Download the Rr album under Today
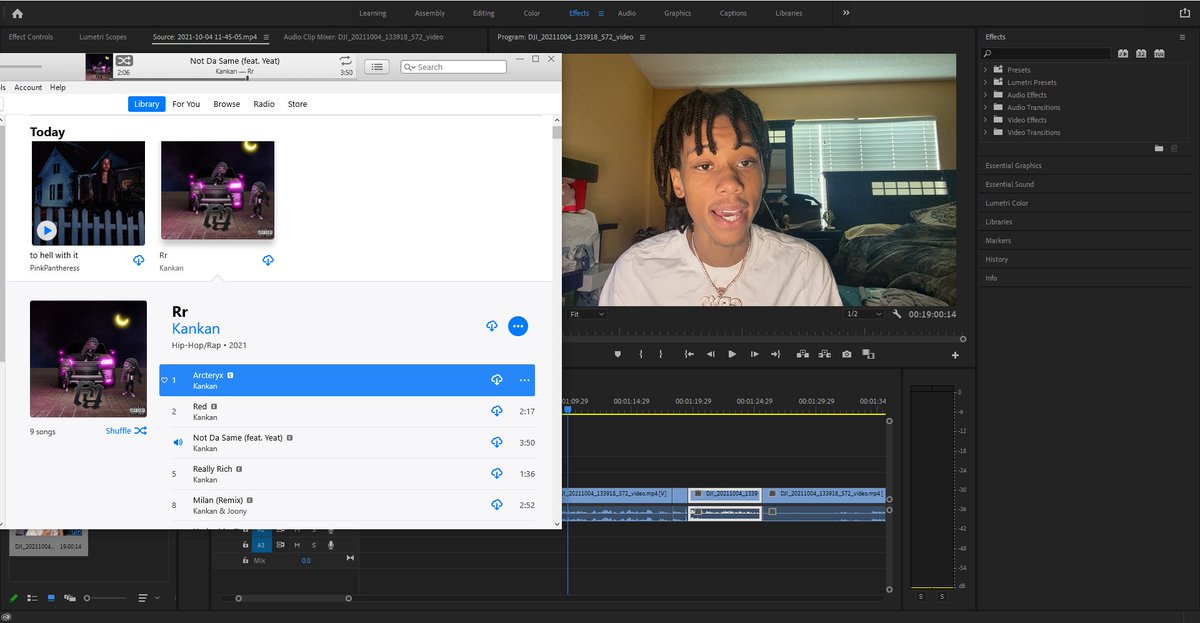Viewport: 1200px width, 623px height. click(268, 260)
